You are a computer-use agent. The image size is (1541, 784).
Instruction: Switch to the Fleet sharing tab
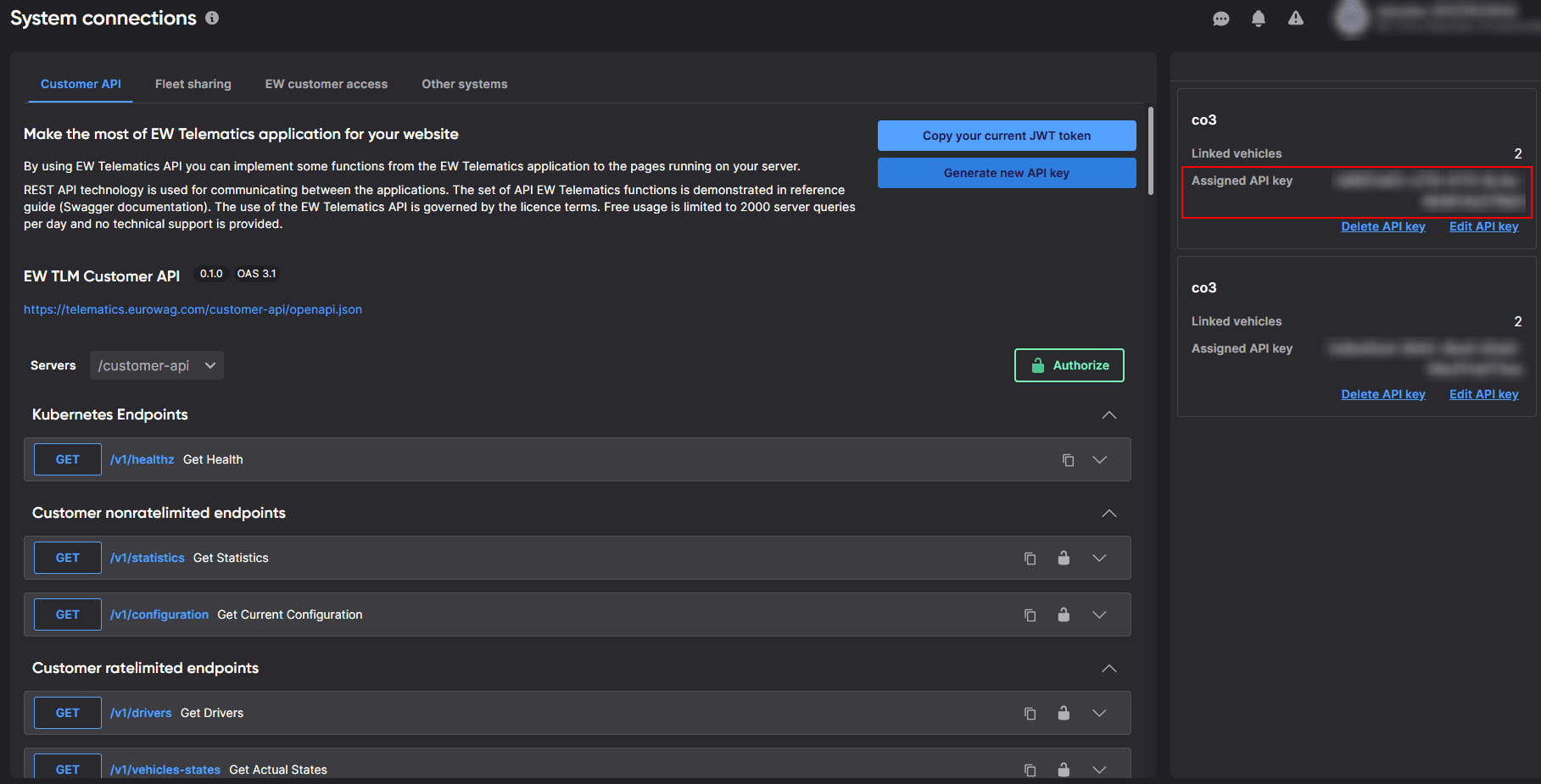[193, 84]
